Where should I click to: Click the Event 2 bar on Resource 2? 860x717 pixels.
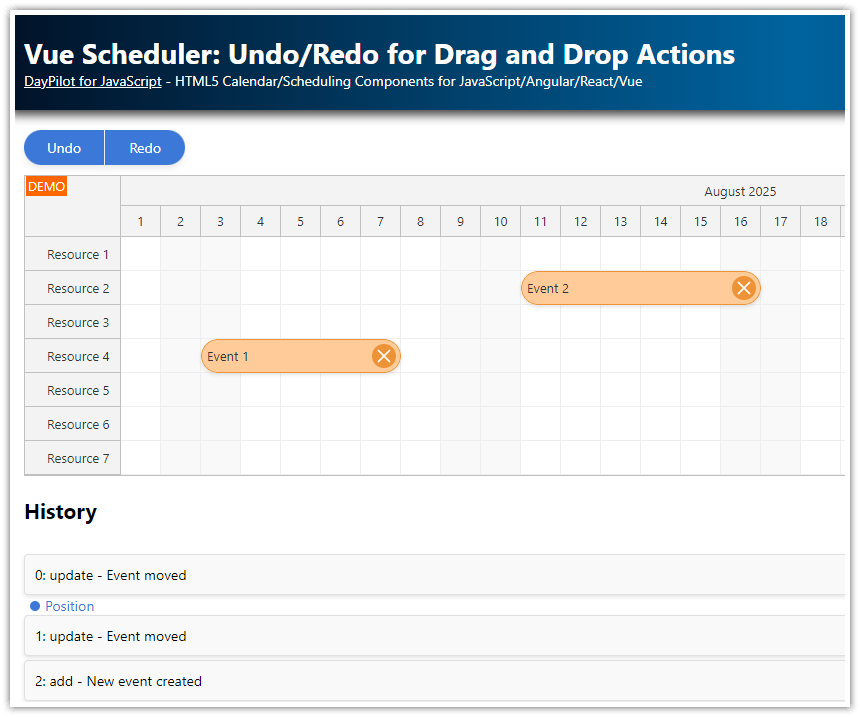[x=620, y=288]
